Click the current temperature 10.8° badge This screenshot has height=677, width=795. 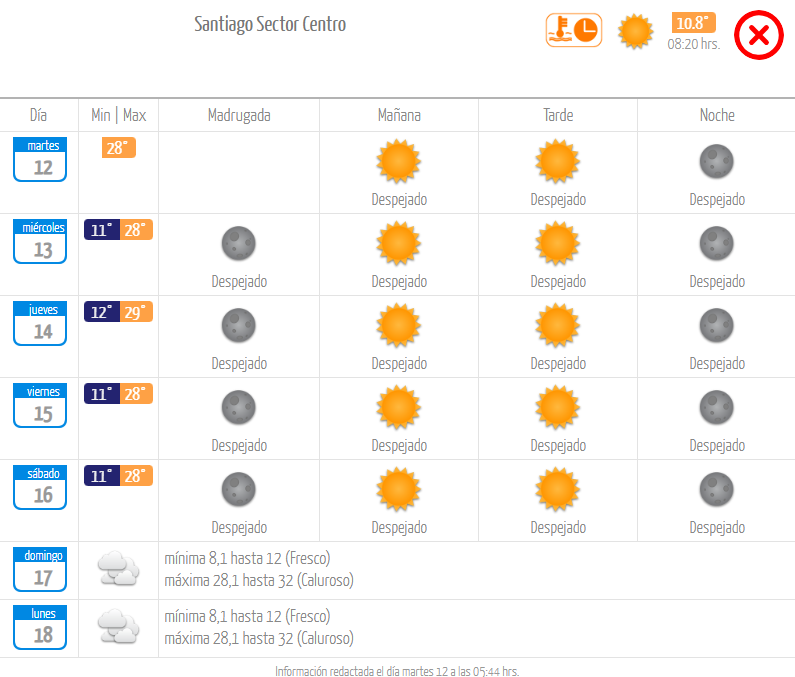[x=694, y=23]
